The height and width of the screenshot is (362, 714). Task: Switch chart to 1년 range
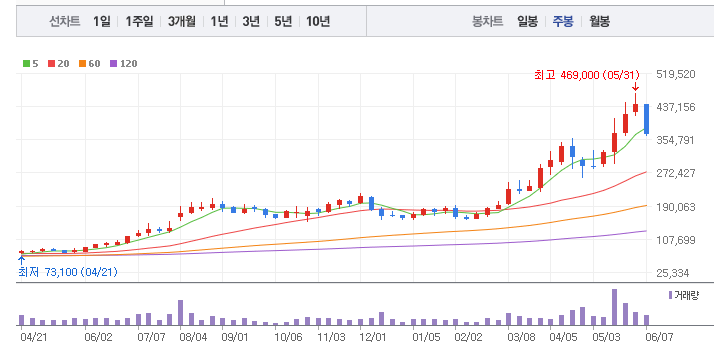tap(219, 21)
